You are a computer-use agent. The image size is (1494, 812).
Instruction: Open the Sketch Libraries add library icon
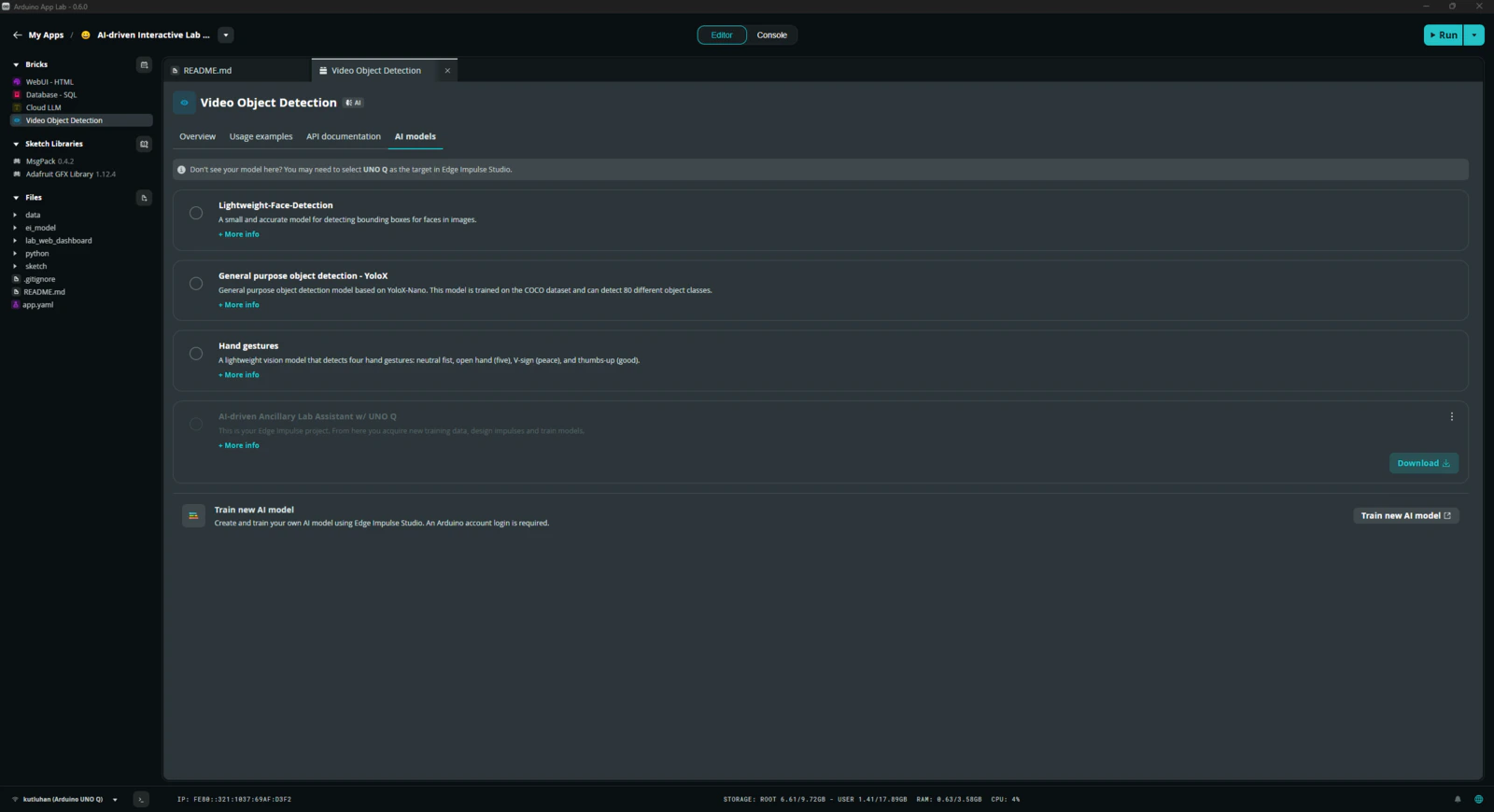click(144, 144)
